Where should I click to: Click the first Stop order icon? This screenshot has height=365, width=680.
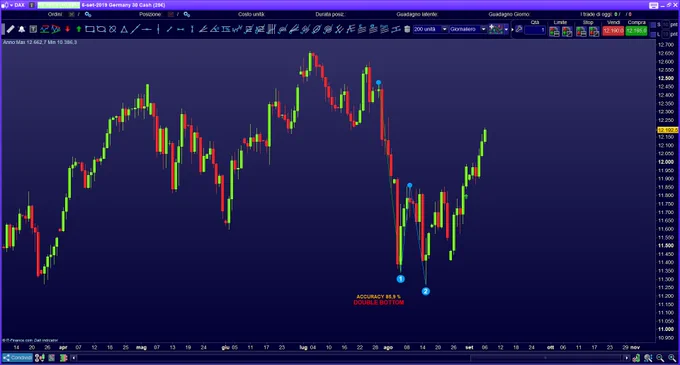582,31
